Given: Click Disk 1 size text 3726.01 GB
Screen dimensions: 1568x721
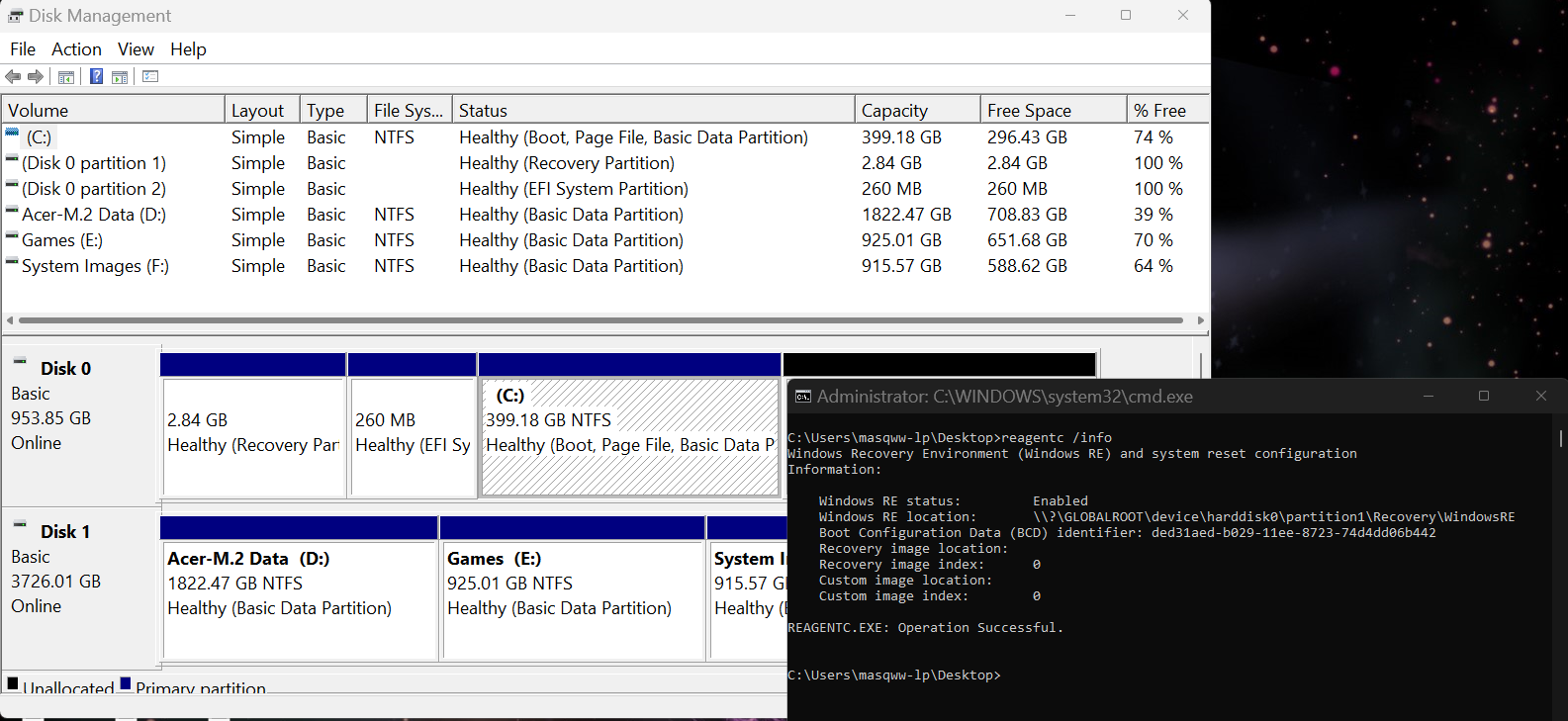Looking at the screenshot, I should click(x=55, y=582).
